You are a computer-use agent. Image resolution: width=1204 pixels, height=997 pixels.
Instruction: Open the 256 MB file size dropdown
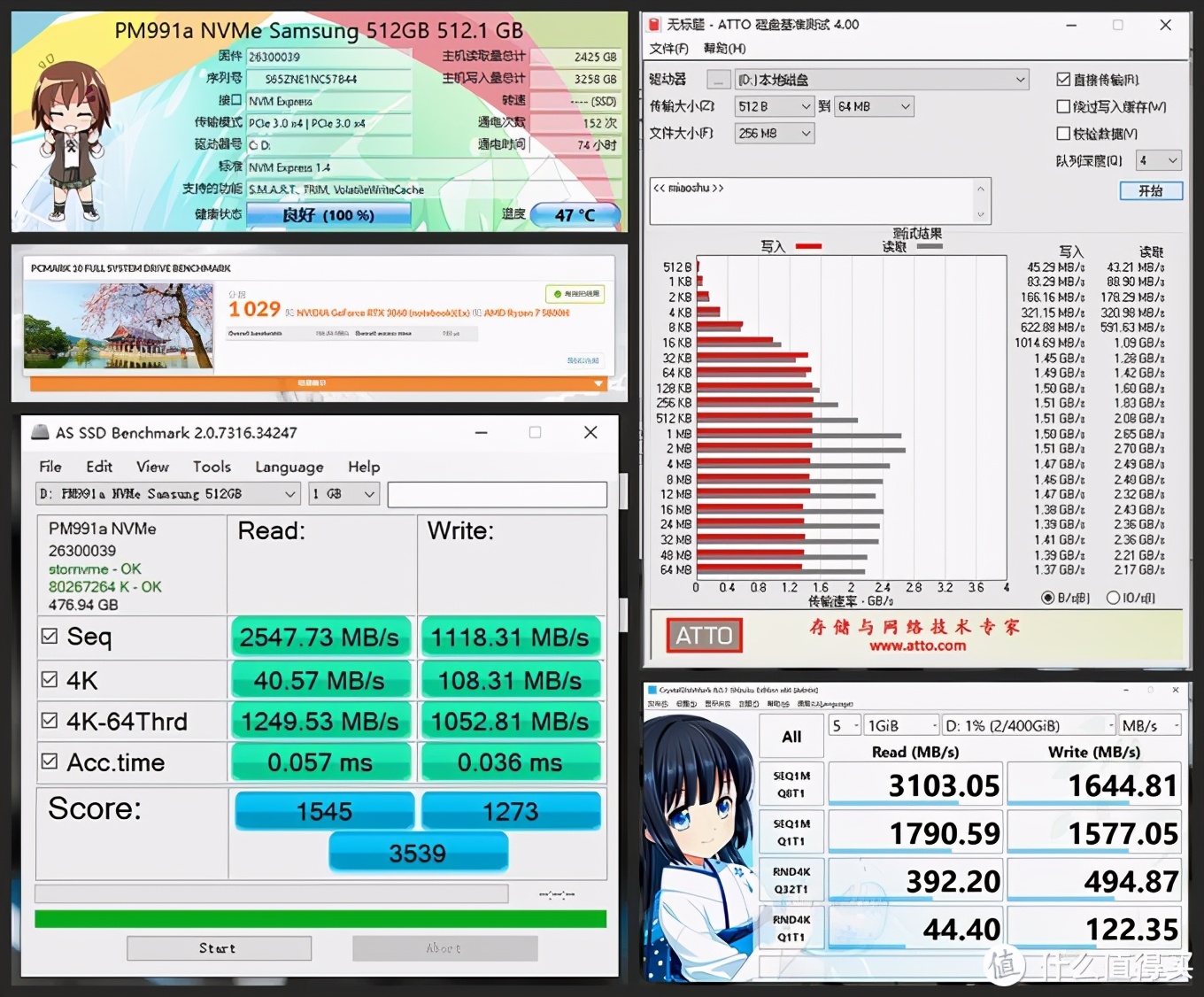point(775,134)
